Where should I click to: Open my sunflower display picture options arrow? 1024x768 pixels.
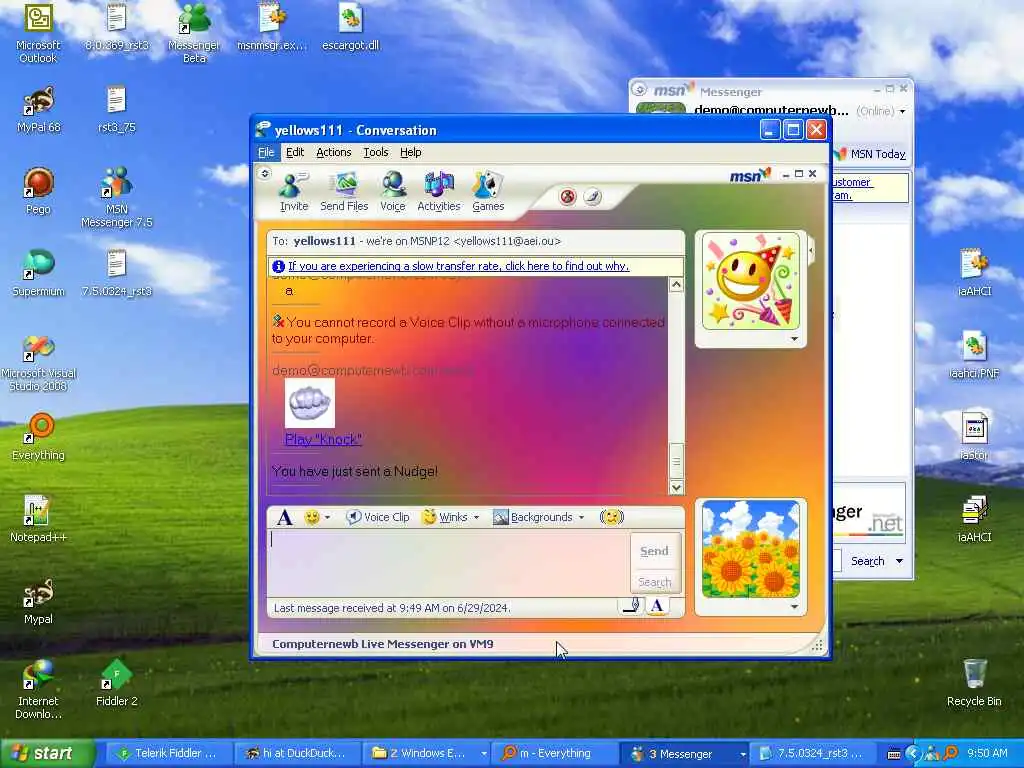[x=794, y=607]
